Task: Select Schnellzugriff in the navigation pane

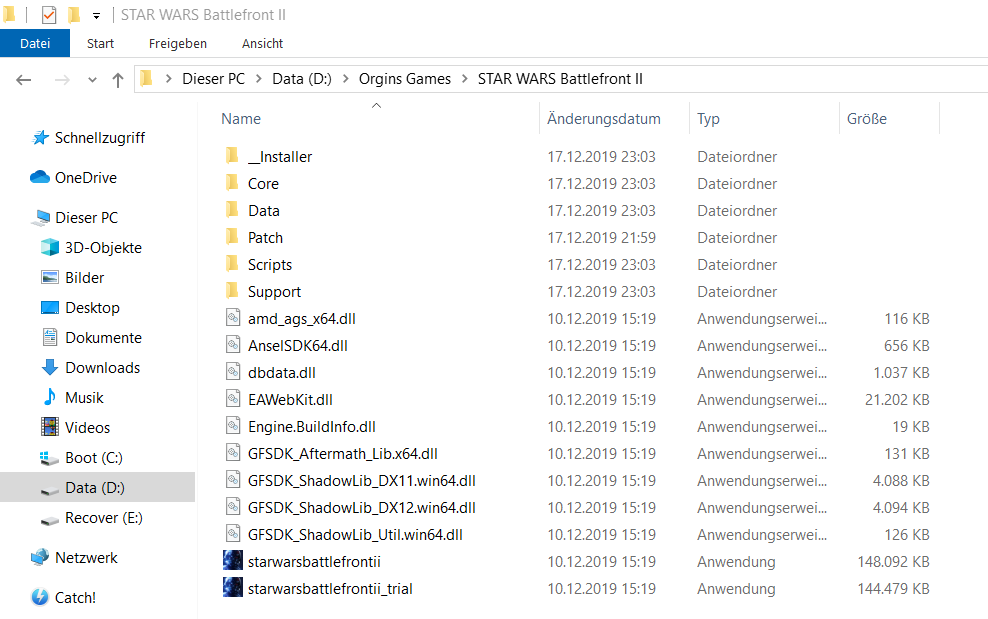Action: click(x=100, y=137)
